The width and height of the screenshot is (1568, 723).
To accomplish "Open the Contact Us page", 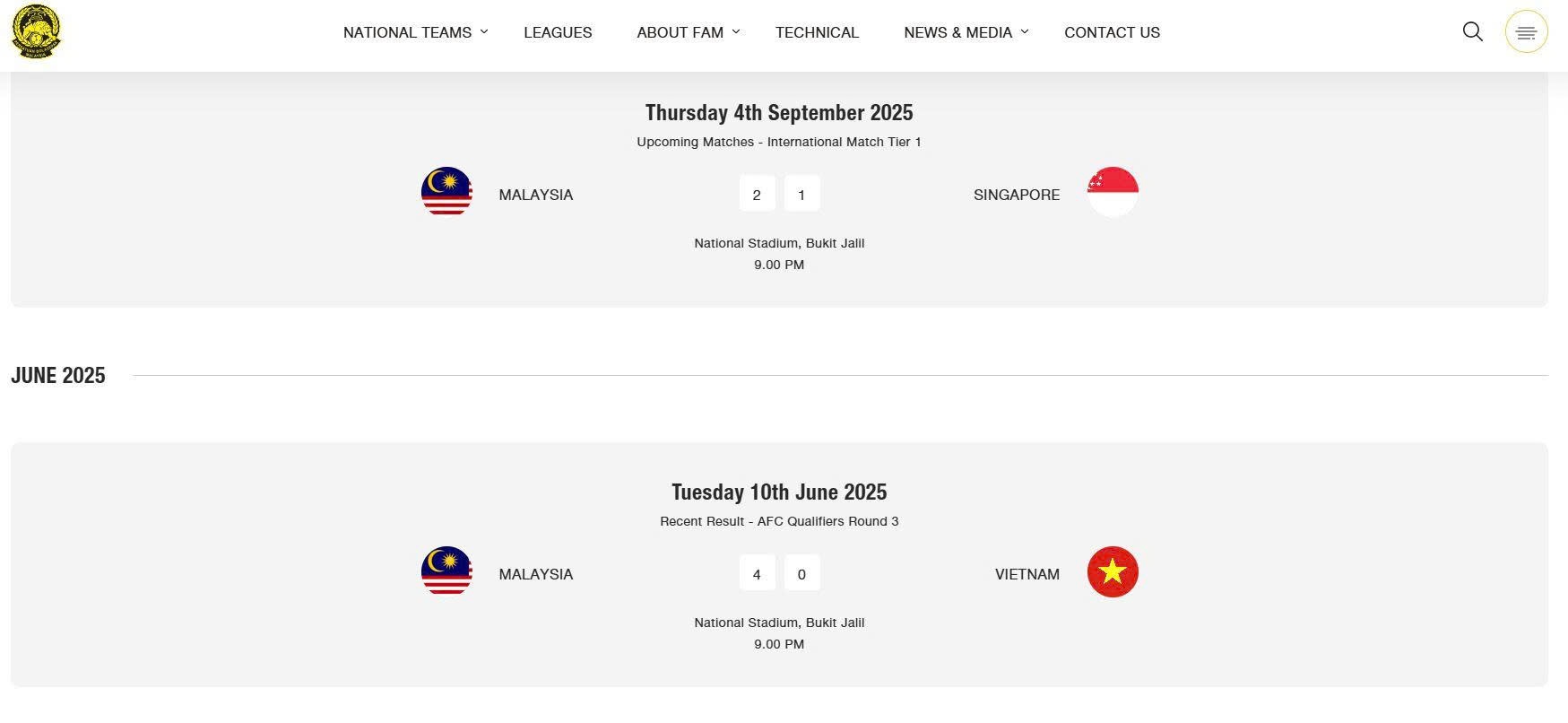I will [x=1112, y=32].
